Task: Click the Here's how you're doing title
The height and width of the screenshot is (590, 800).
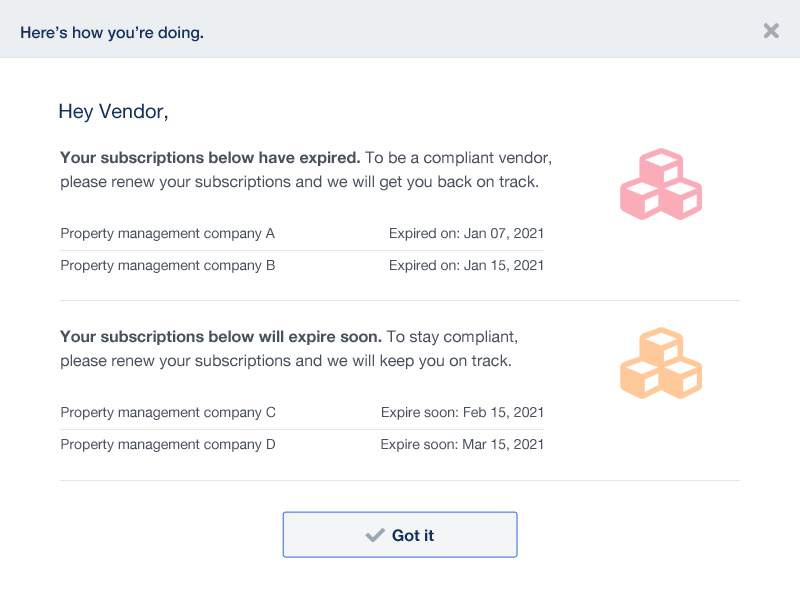Action: 112,33
